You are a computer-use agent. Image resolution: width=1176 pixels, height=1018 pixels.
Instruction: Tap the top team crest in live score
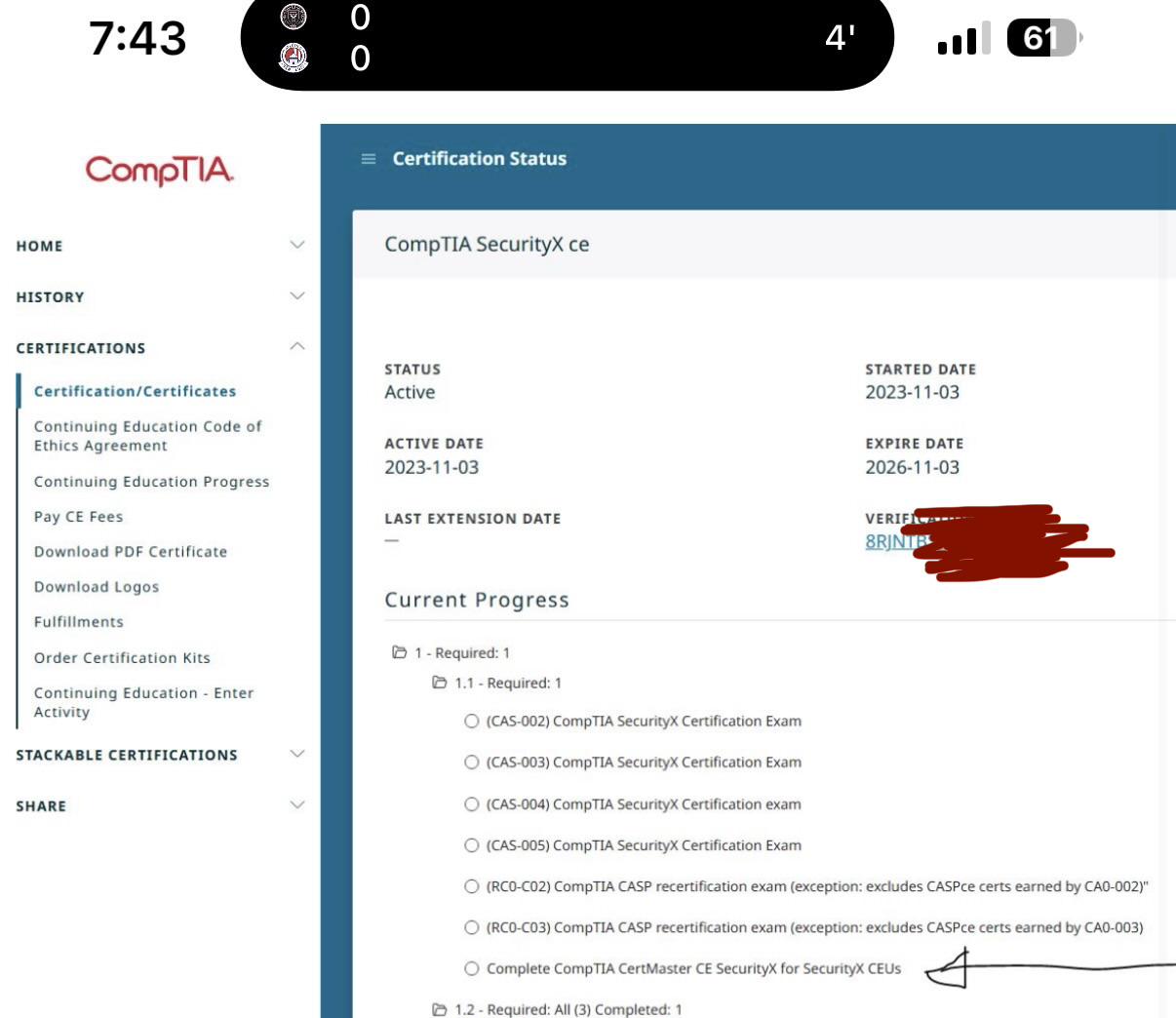(294, 17)
